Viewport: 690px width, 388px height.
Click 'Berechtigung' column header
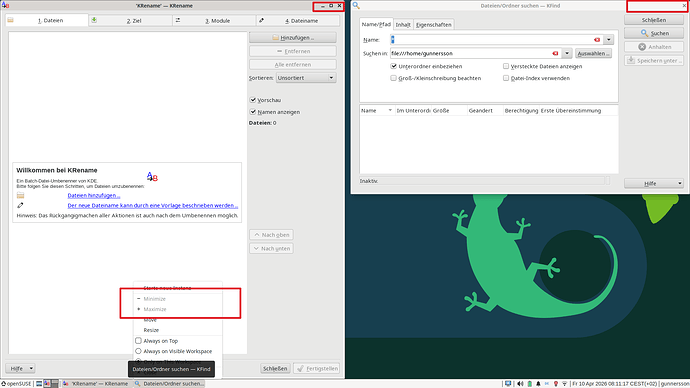coord(521,110)
